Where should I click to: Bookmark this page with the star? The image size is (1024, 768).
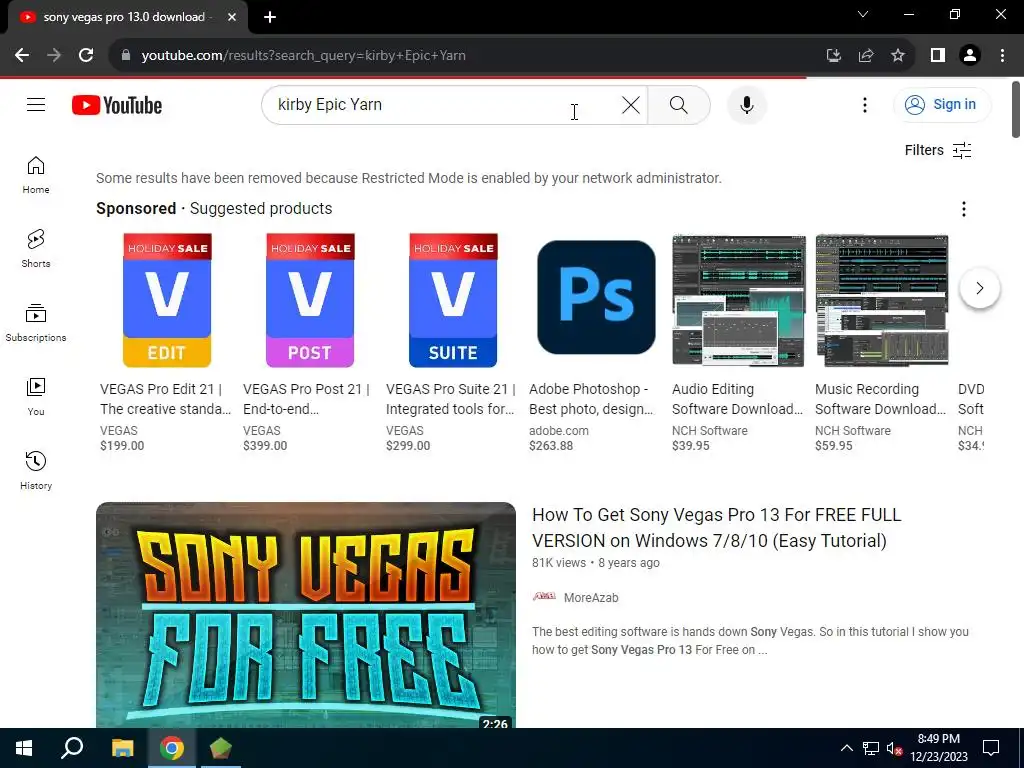(898, 56)
